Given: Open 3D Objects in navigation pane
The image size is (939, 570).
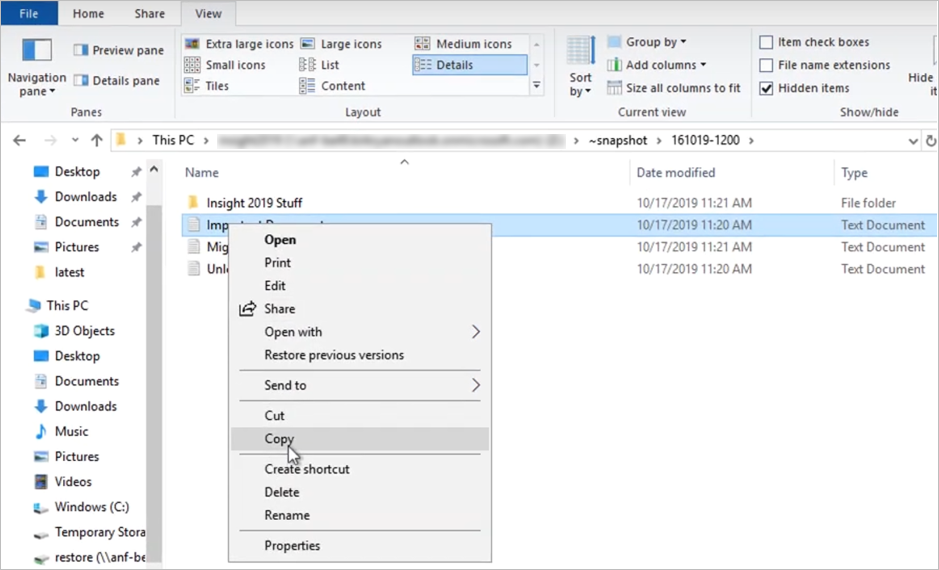Looking at the screenshot, I should pyautogui.click(x=84, y=331).
